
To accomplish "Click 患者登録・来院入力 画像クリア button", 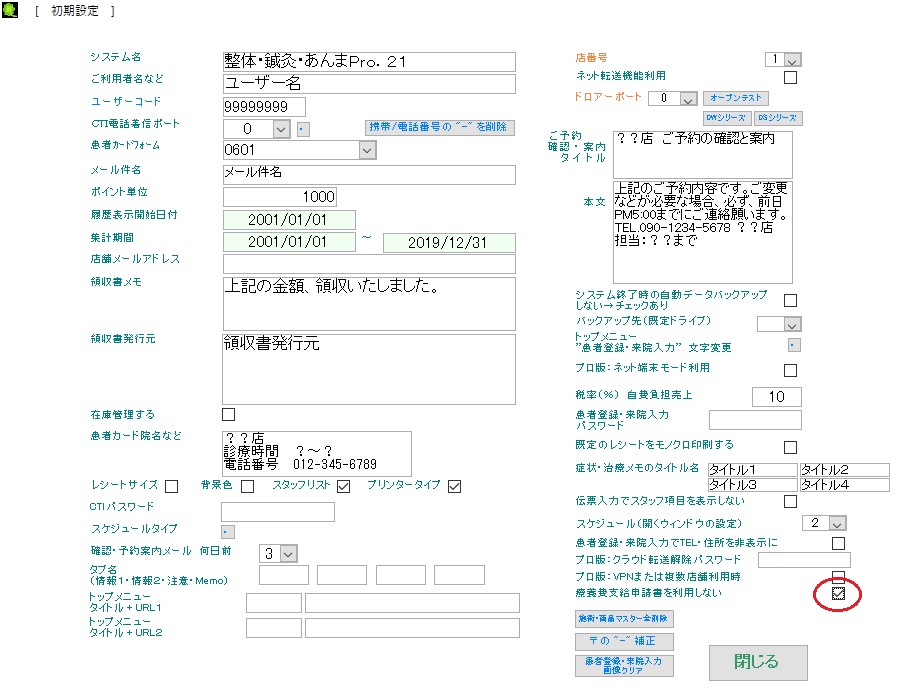I will pyautogui.click(x=624, y=666).
